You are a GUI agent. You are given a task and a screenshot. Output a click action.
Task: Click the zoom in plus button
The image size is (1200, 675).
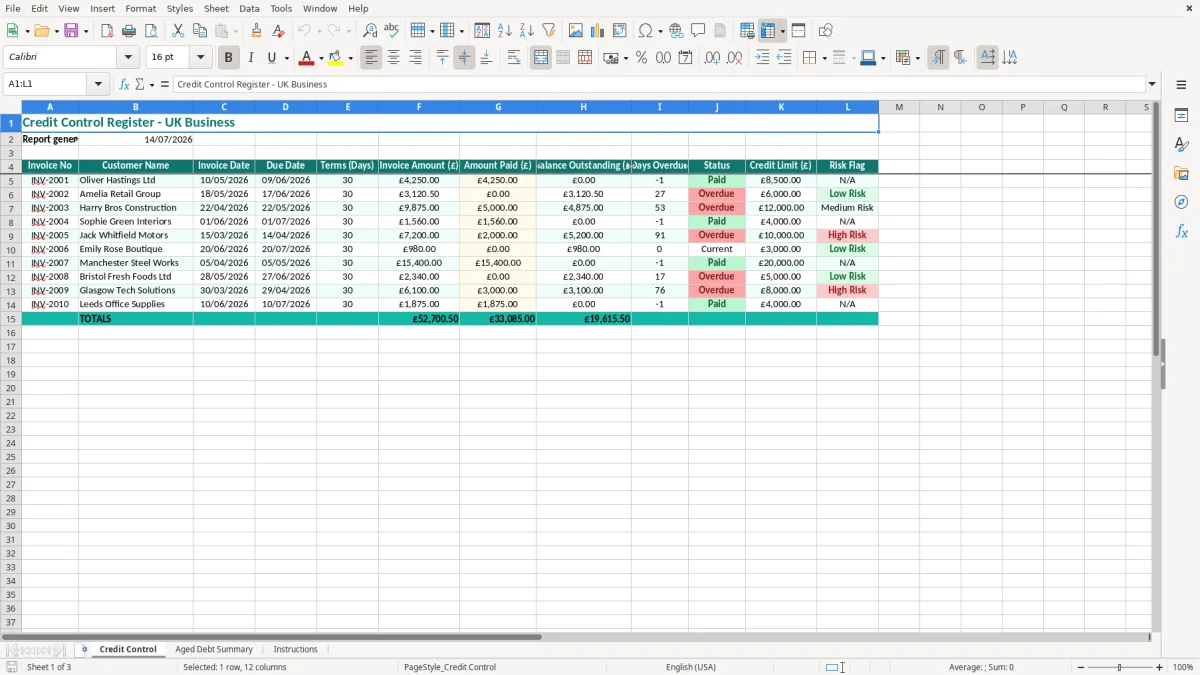click(x=1160, y=667)
